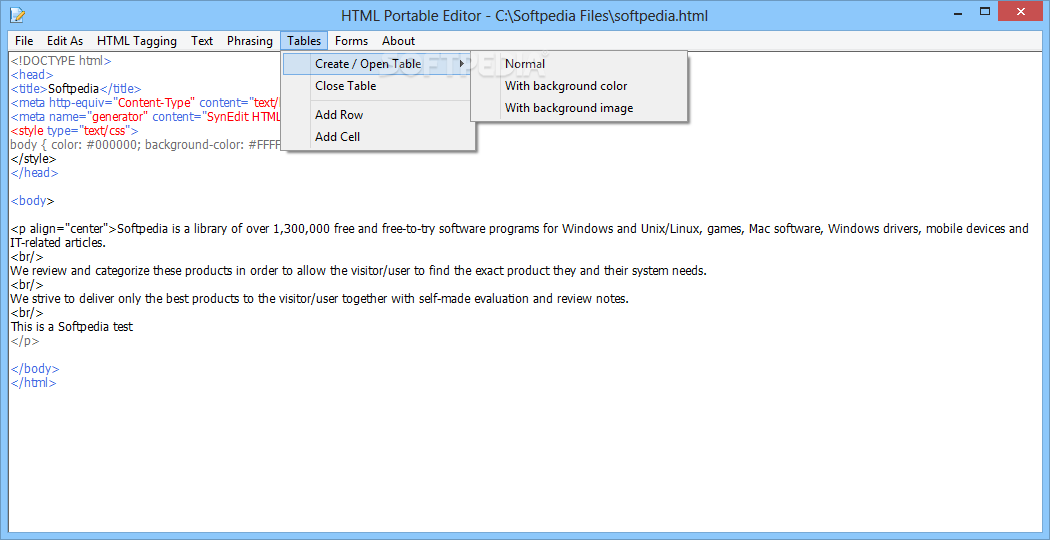Click the 'body { color: #000000' CSS line
This screenshot has height=540, width=1050.
pyautogui.click(x=145, y=145)
